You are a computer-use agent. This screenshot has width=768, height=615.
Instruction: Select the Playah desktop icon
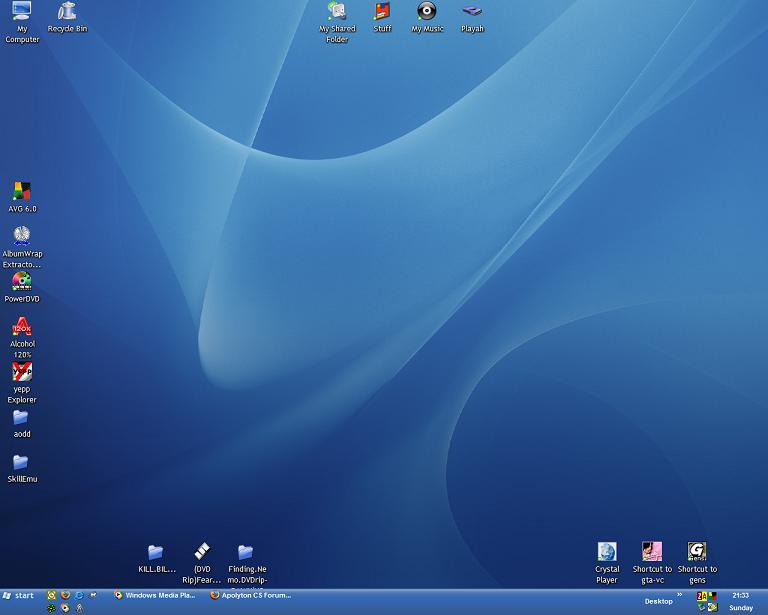coord(472,12)
